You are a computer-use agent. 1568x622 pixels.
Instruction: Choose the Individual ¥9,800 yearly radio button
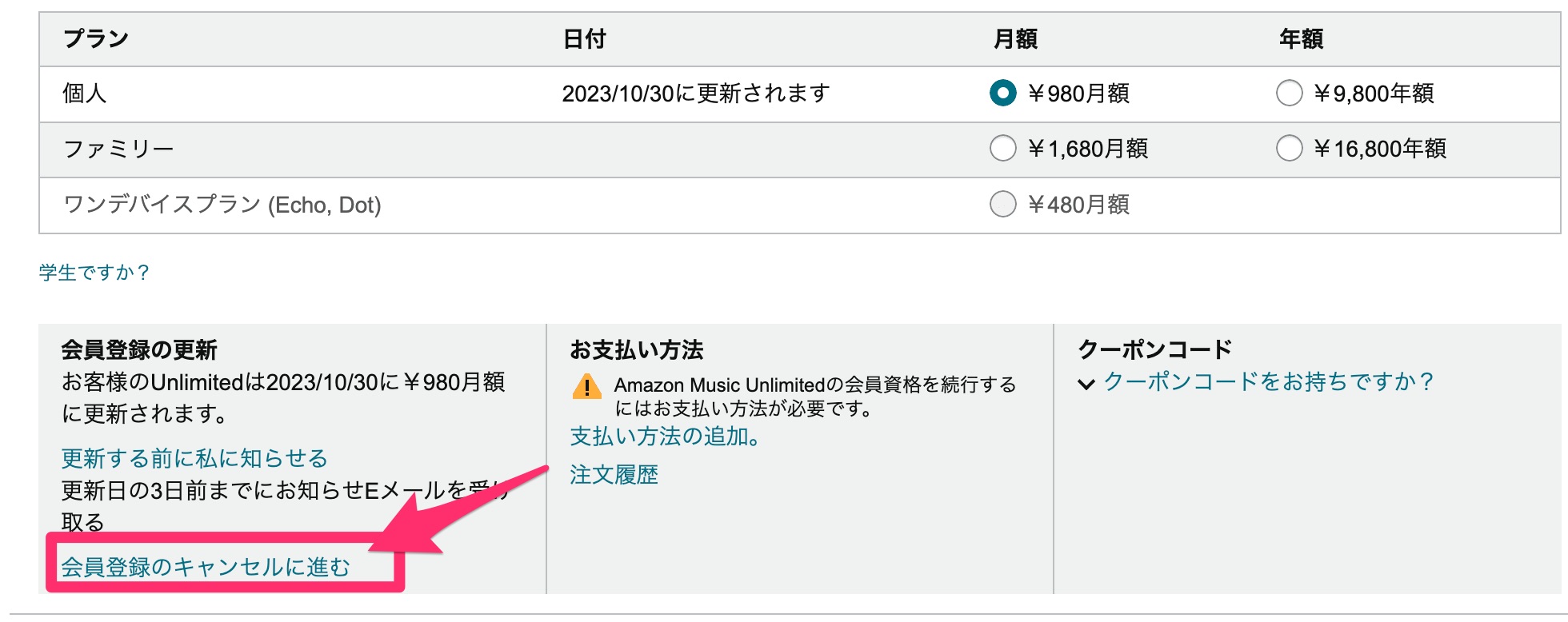click(1289, 94)
